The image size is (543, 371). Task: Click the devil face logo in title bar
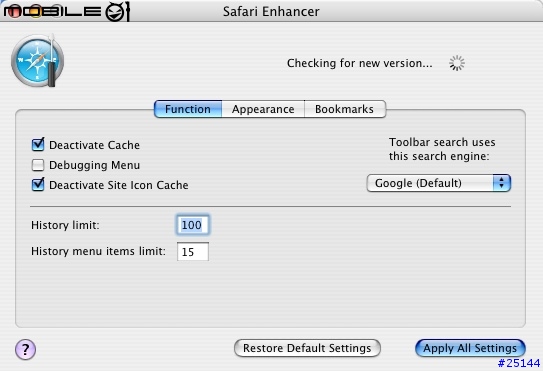117,11
